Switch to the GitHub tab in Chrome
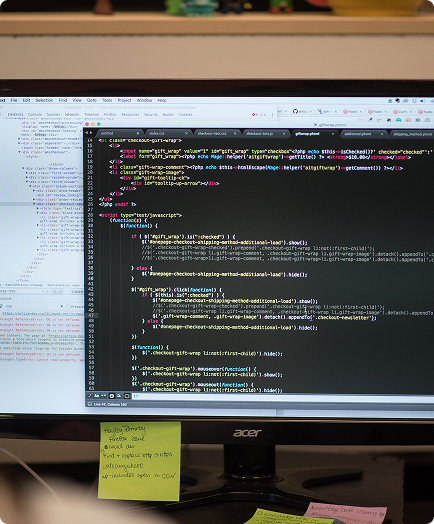This screenshot has height=524, width=434. coord(302,112)
